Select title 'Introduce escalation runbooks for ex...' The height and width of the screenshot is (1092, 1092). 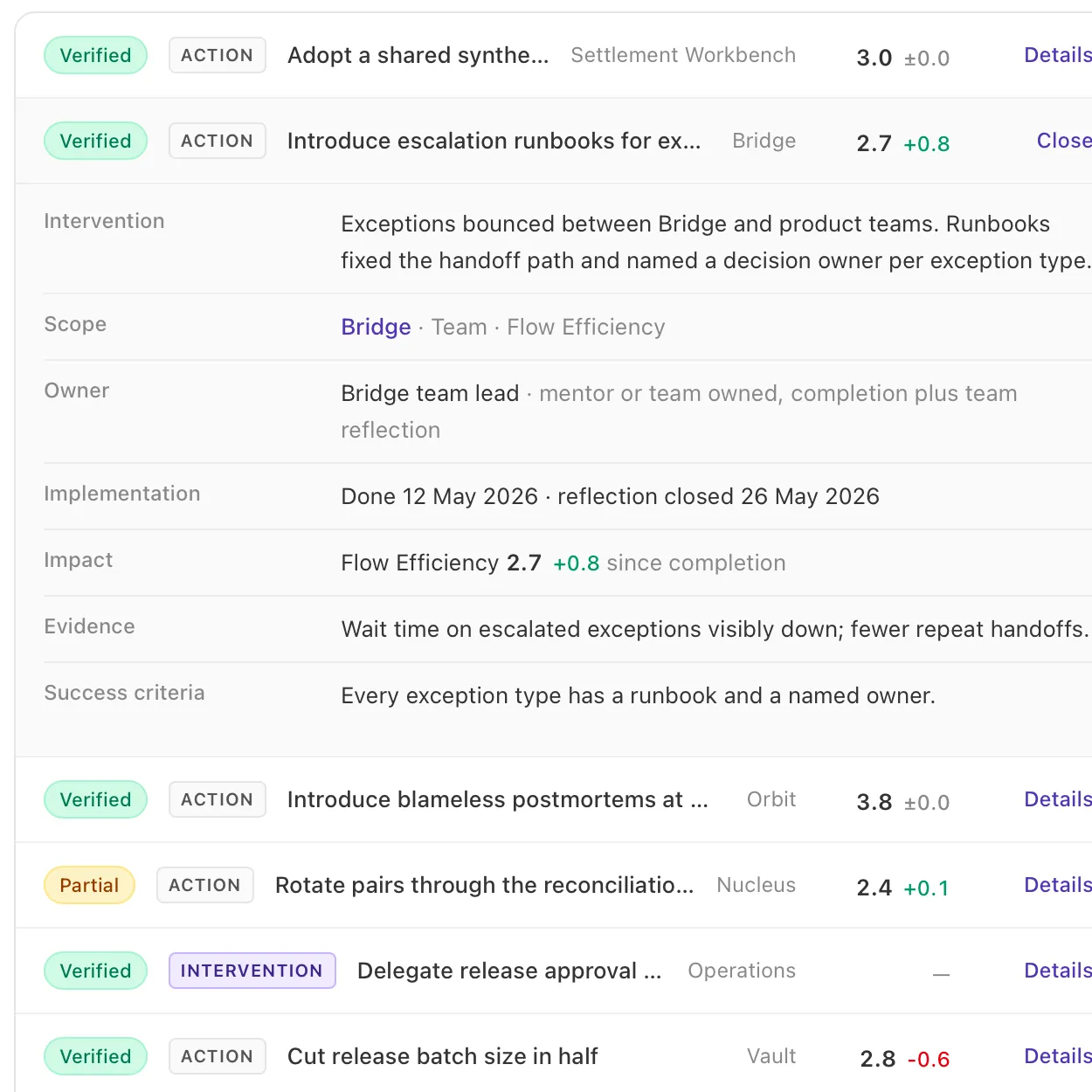pos(494,141)
